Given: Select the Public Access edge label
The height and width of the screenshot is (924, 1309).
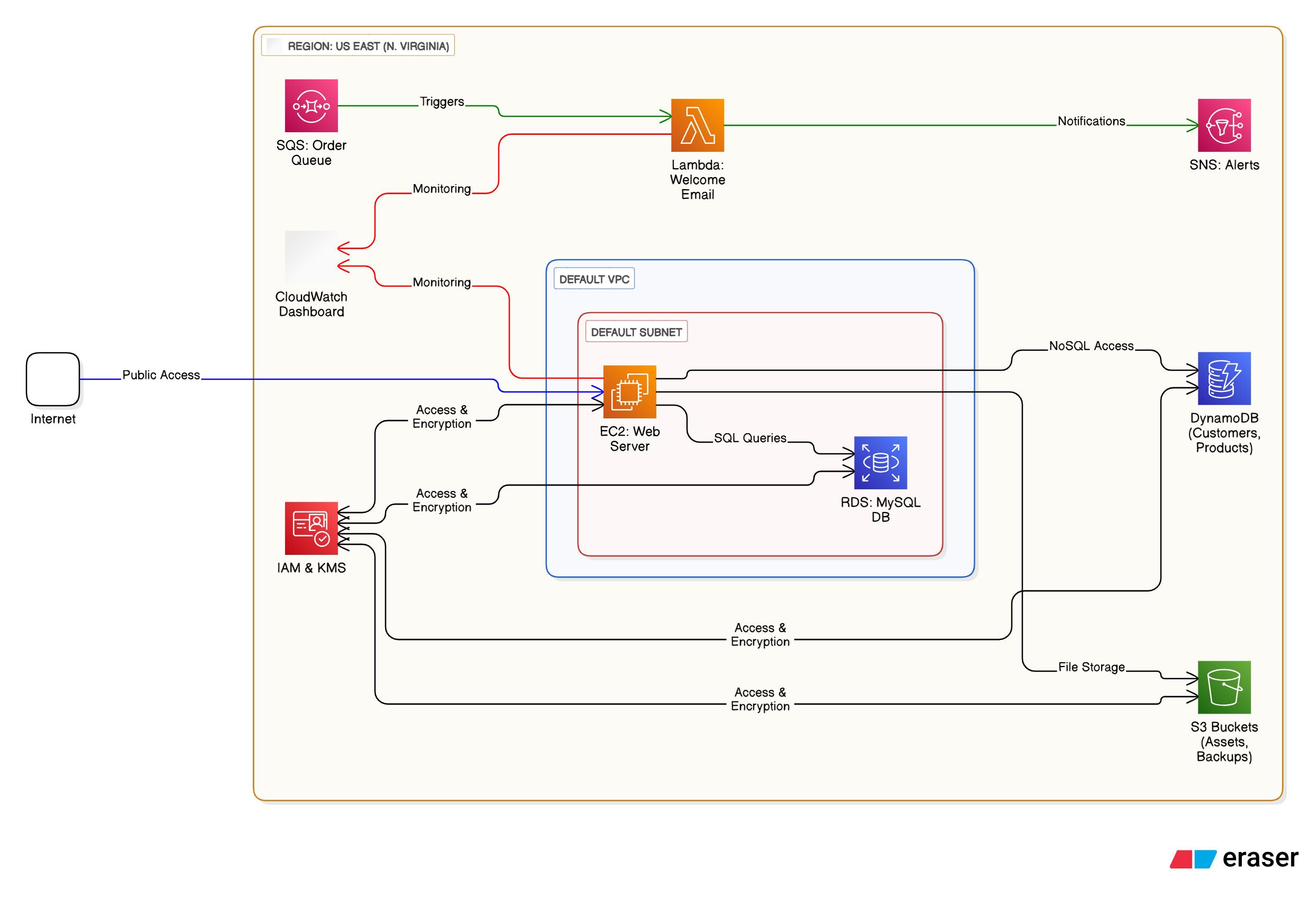Looking at the screenshot, I should (161, 375).
